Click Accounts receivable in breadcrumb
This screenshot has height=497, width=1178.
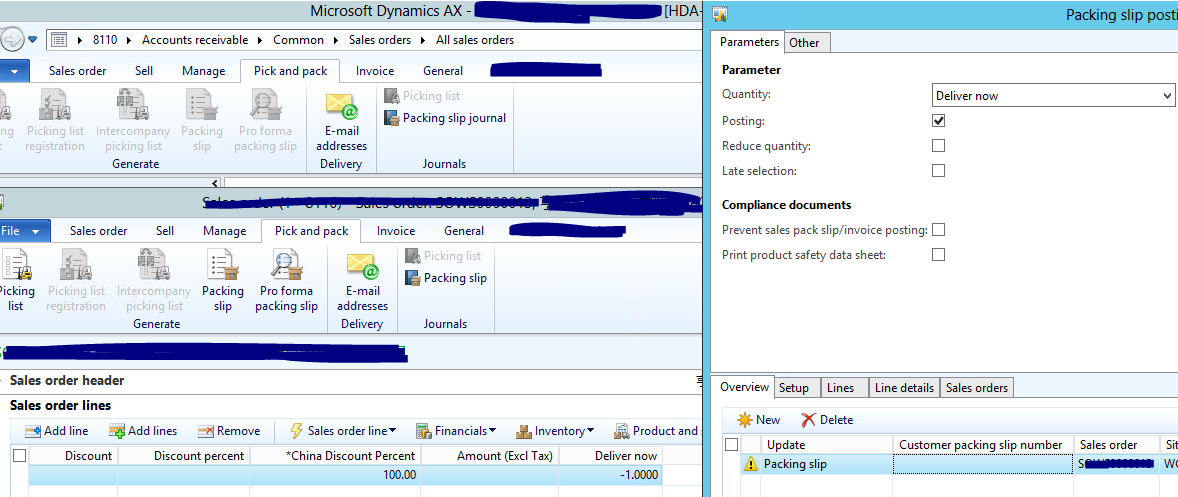(x=195, y=40)
